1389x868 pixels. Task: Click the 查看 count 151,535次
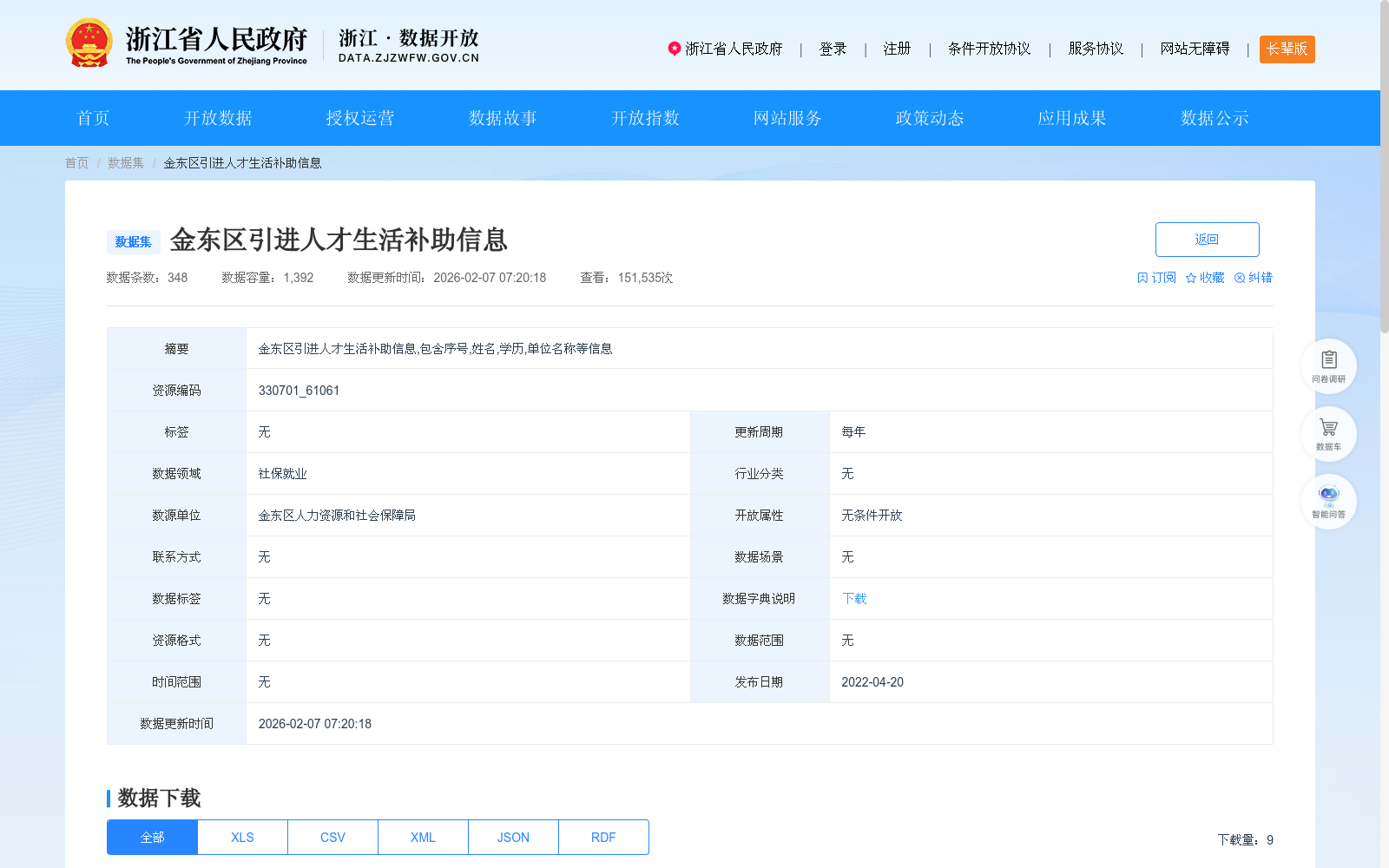point(627,278)
